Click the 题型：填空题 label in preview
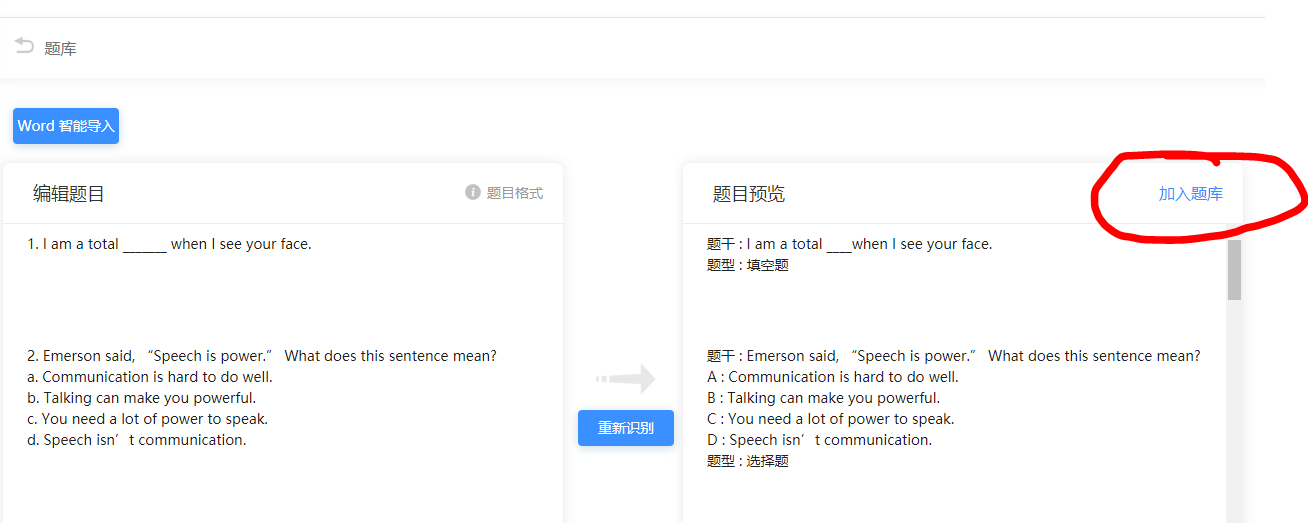The height and width of the screenshot is (523, 1308). click(x=747, y=265)
